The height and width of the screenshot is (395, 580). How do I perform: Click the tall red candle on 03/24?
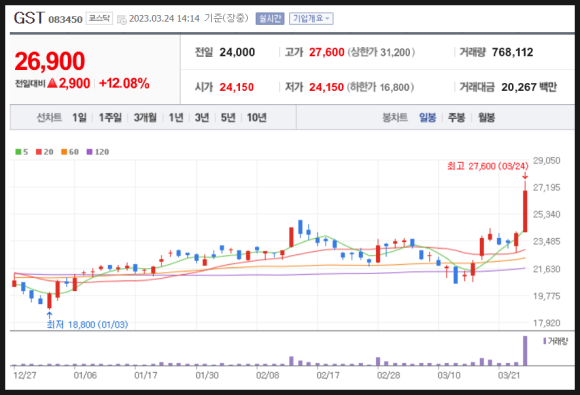point(525,211)
